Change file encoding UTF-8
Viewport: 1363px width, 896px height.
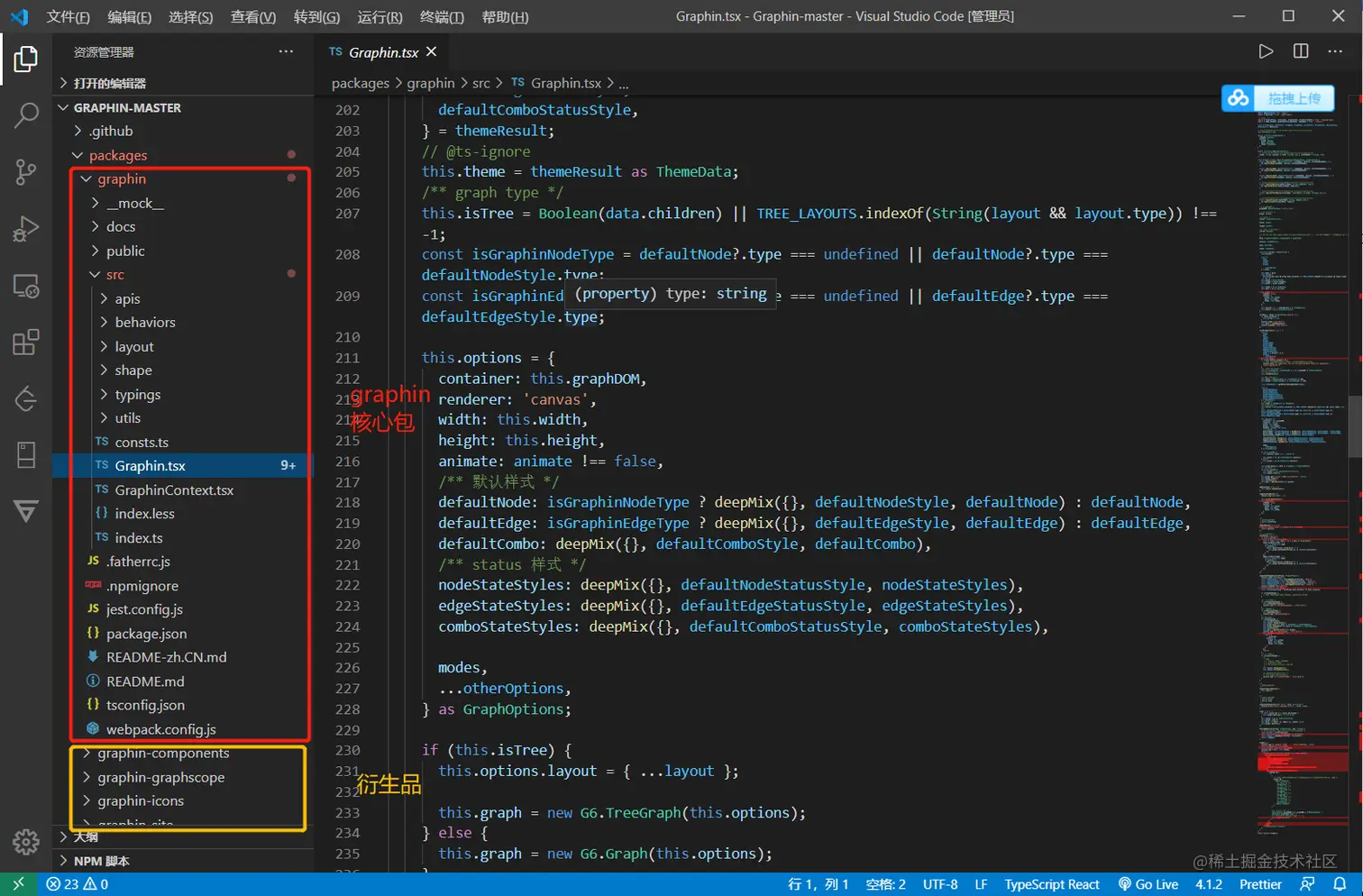point(940,884)
